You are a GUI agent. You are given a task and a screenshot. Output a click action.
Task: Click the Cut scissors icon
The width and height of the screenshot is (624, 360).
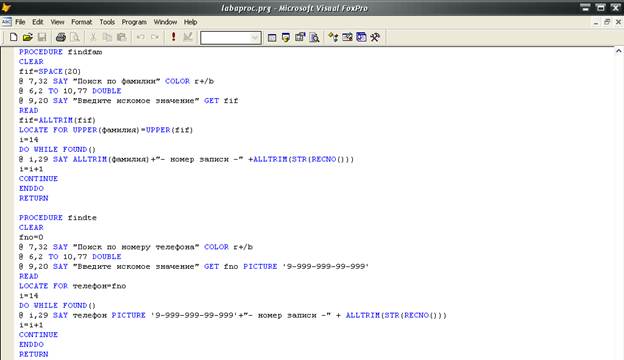(93, 37)
